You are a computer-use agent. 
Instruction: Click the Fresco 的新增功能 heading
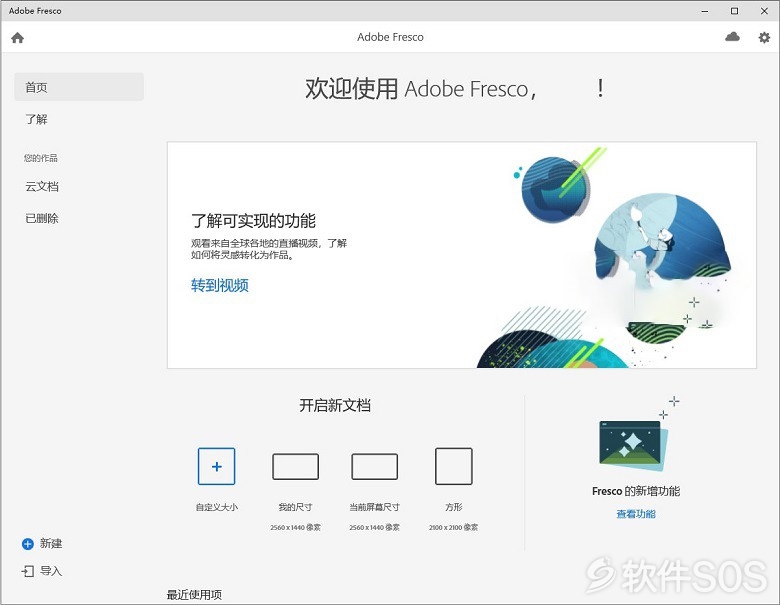click(636, 491)
